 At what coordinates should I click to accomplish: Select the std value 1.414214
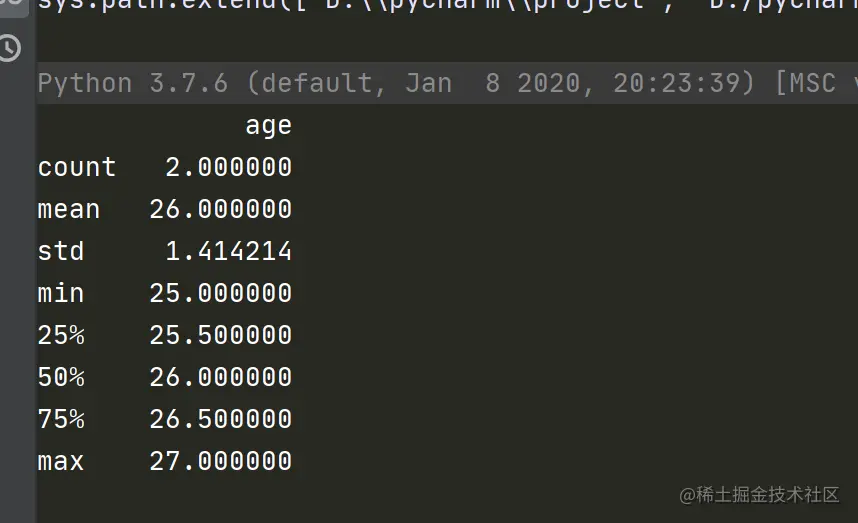click(229, 251)
